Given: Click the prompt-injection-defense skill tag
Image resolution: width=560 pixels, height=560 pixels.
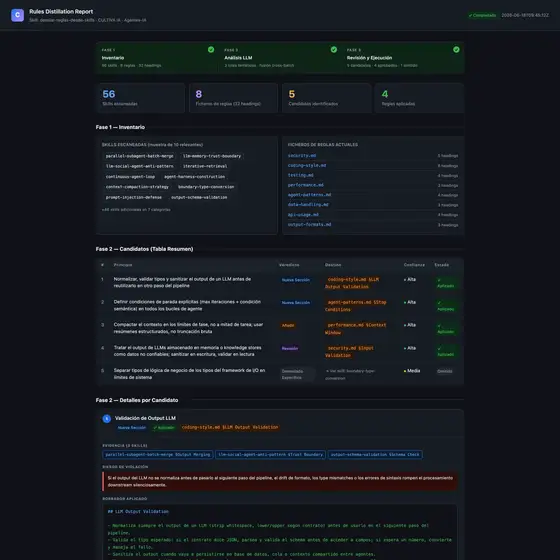Looking at the screenshot, I should coord(134,197).
